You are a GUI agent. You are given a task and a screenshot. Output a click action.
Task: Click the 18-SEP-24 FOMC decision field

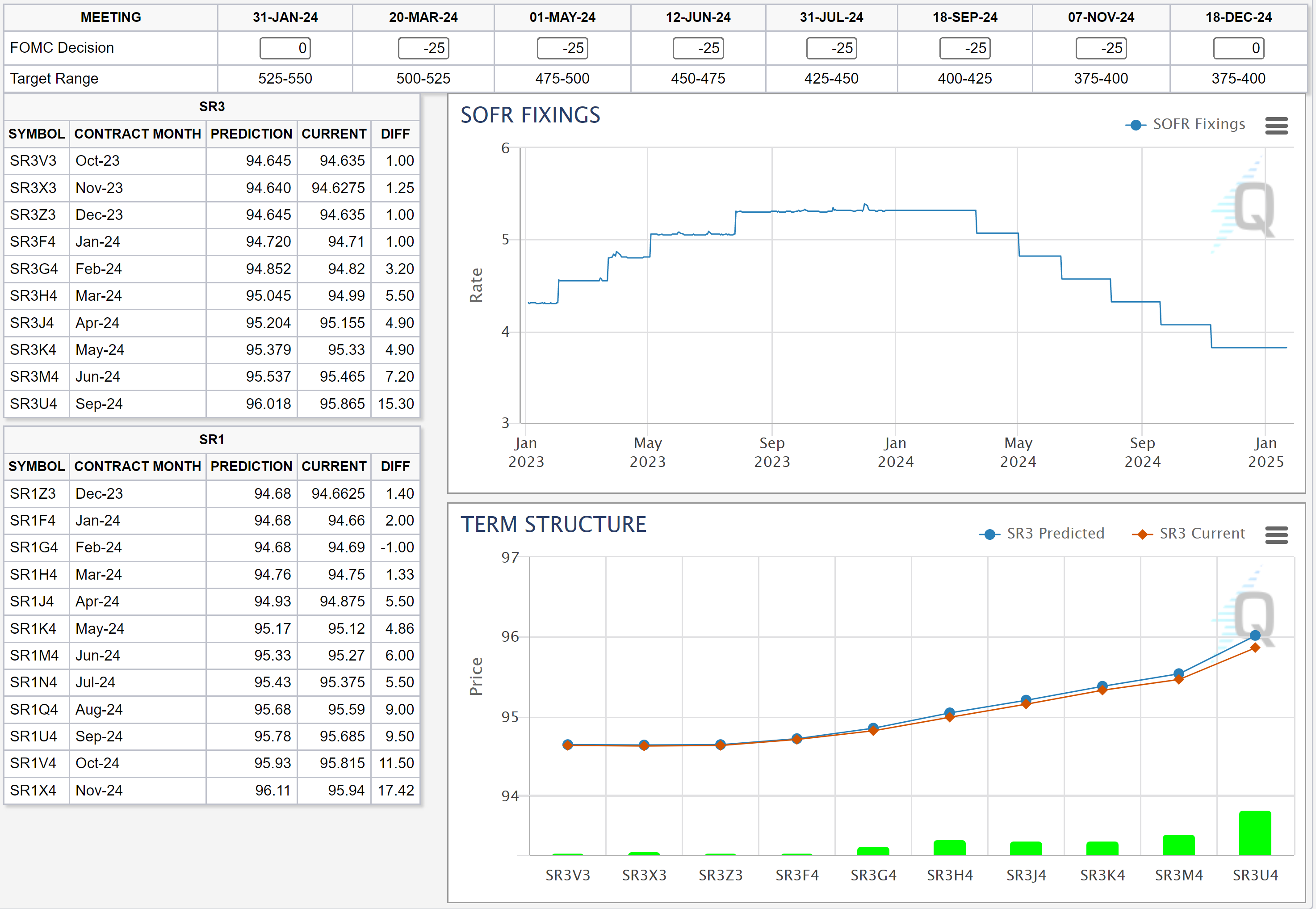965,48
